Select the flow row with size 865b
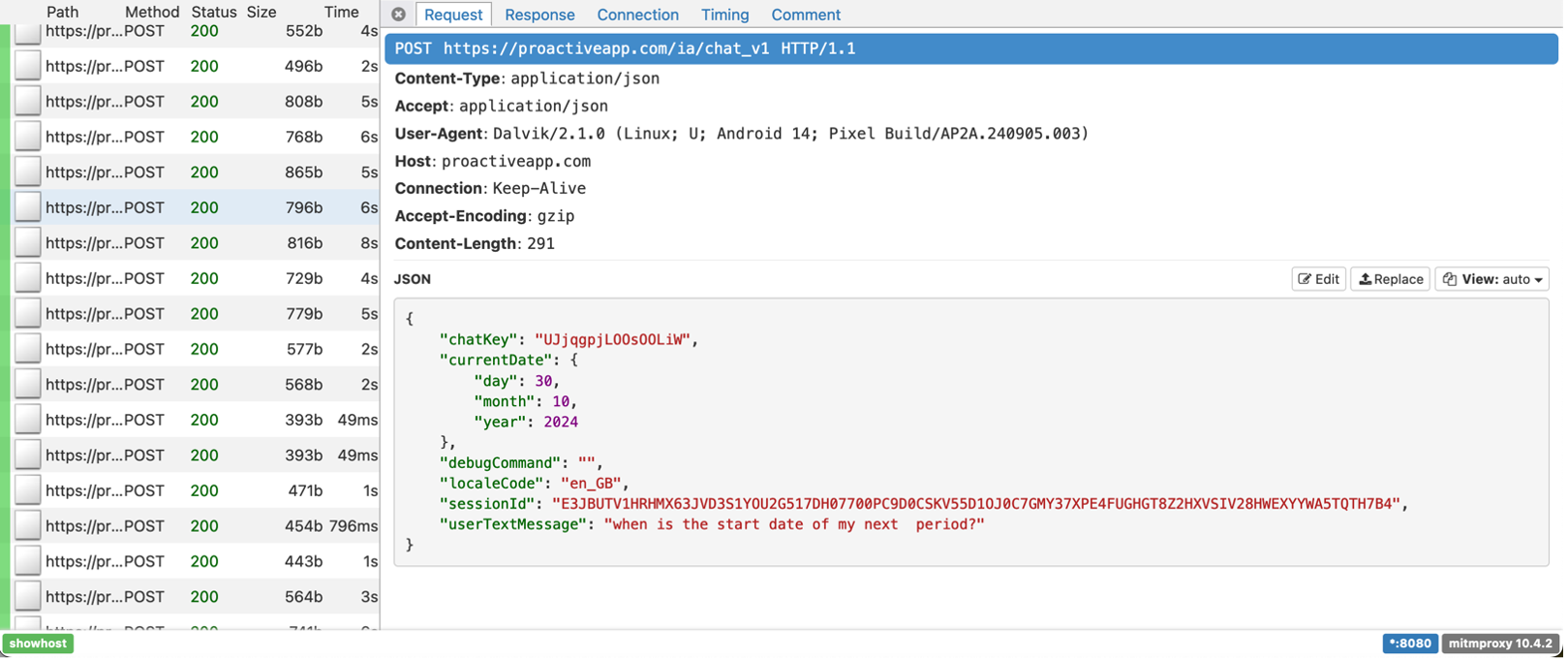Screen dimensions: 1568x660 [194, 173]
